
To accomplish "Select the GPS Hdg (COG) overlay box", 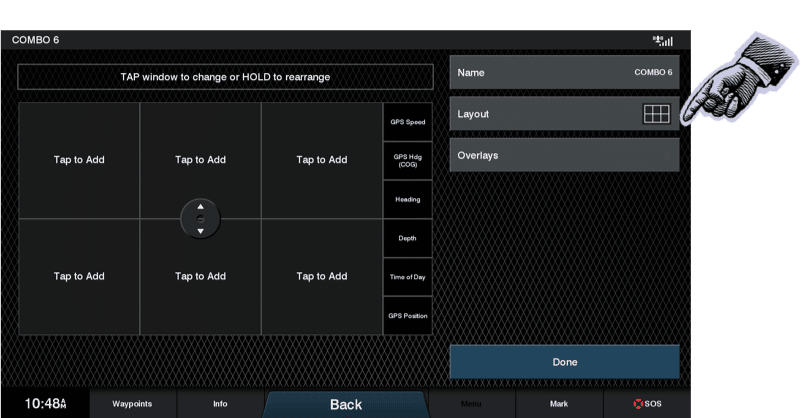I will 408,160.
